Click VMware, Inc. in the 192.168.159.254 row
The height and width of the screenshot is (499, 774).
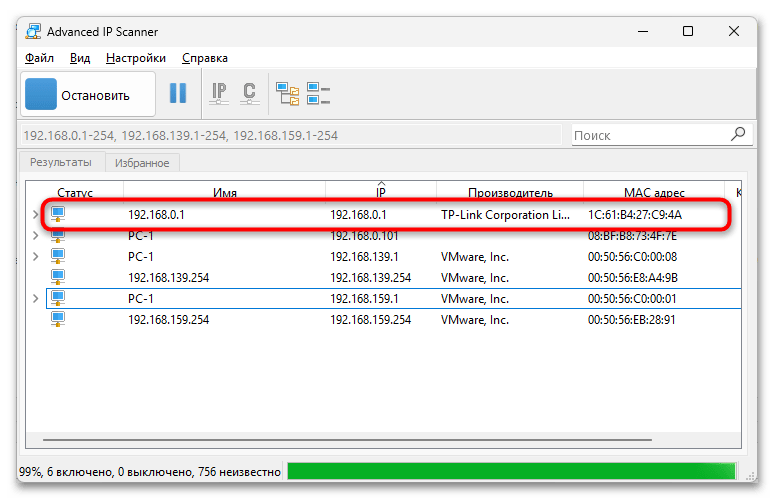pos(474,320)
